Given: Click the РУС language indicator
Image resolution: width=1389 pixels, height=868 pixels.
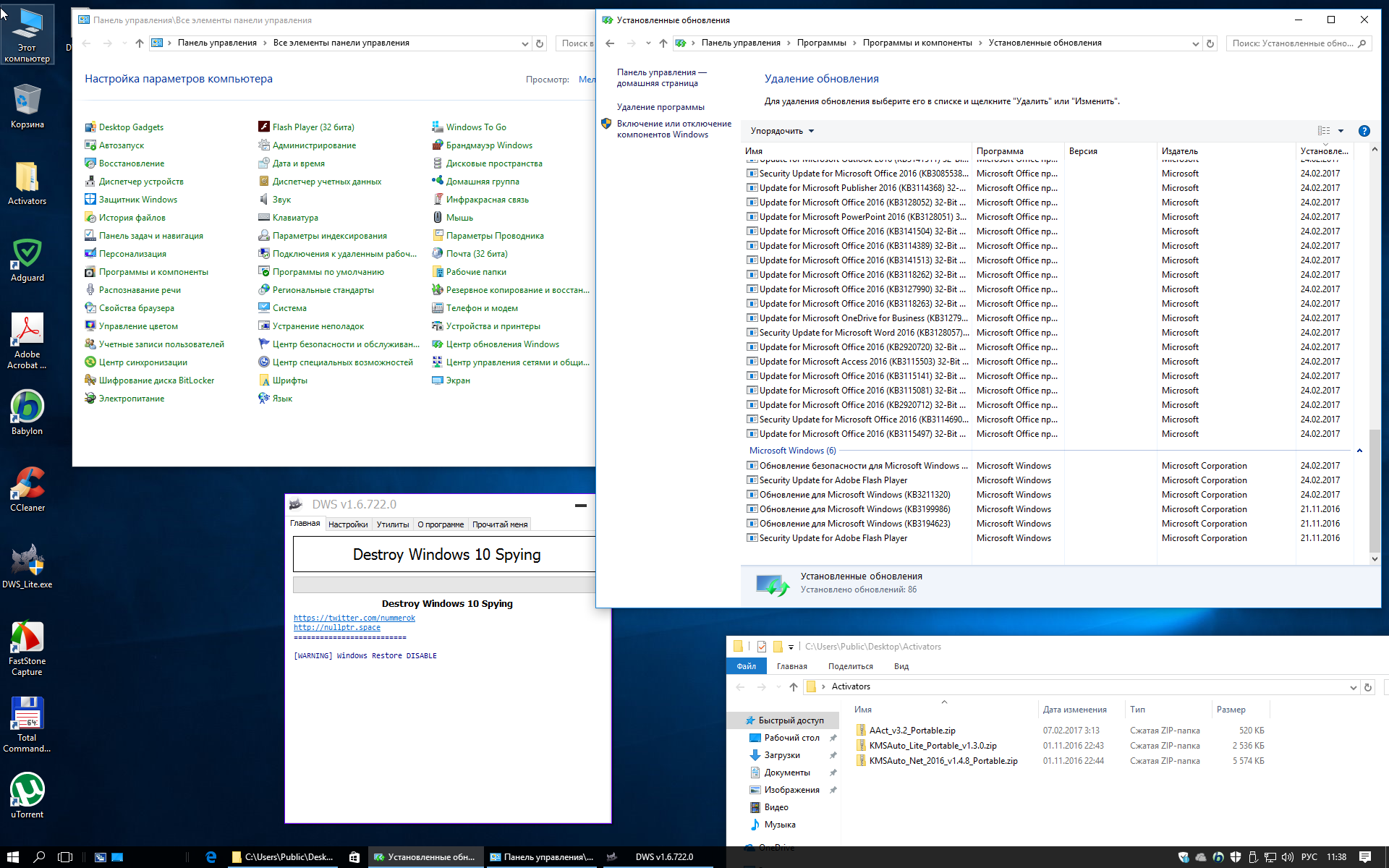Looking at the screenshot, I should point(1309,857).
